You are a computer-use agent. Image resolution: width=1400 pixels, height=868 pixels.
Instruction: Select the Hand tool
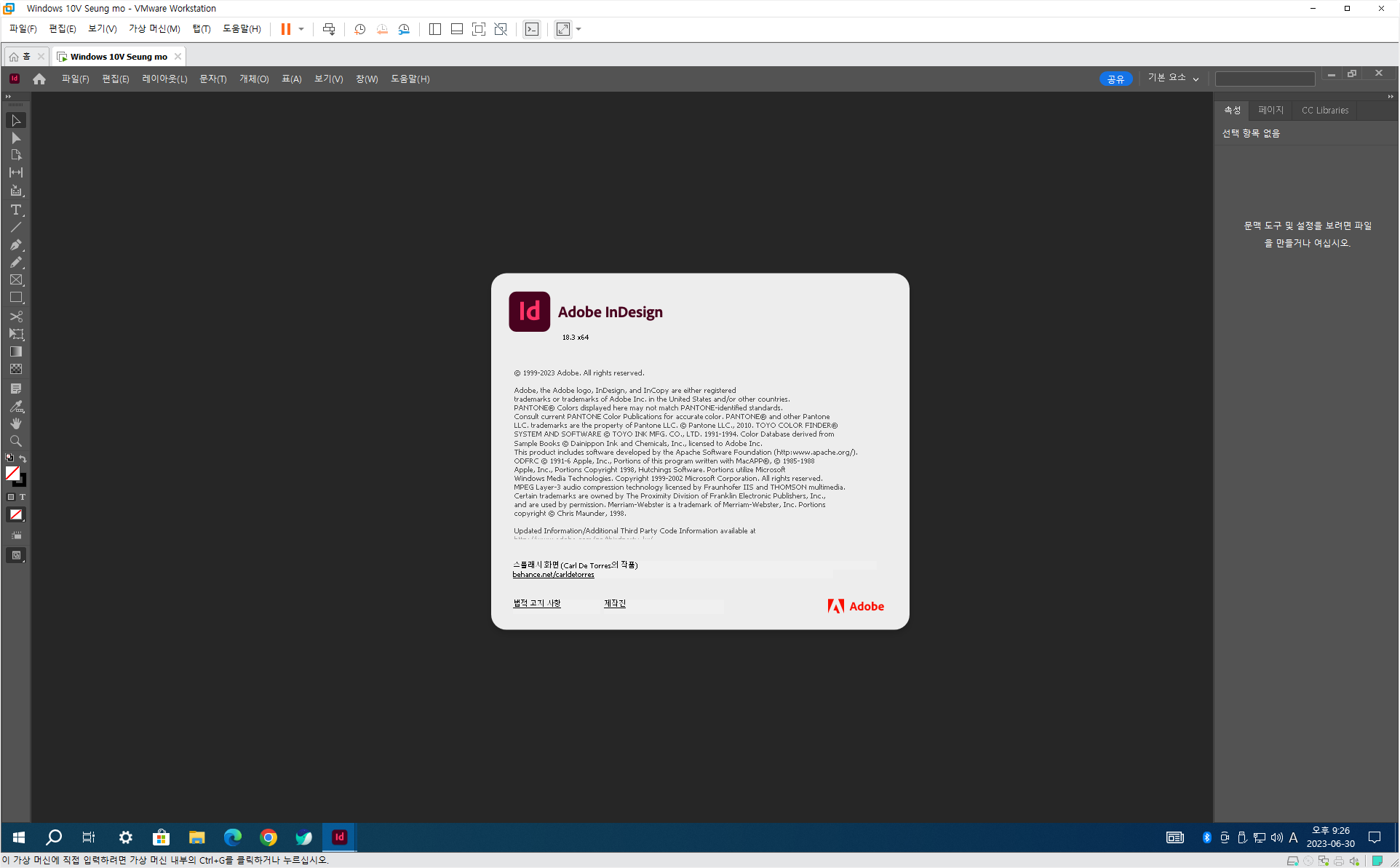click(x=16, y=423)
